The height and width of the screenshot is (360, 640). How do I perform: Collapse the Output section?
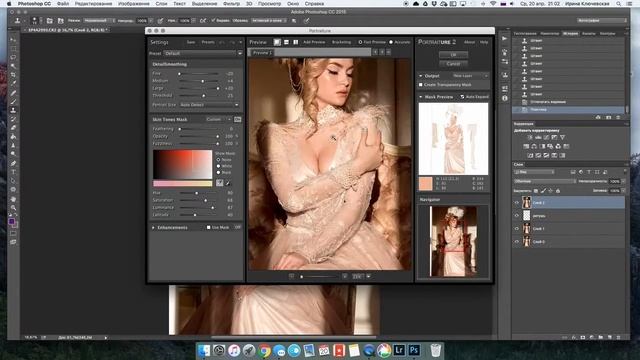pyautogui.click(x=421, y=76)
